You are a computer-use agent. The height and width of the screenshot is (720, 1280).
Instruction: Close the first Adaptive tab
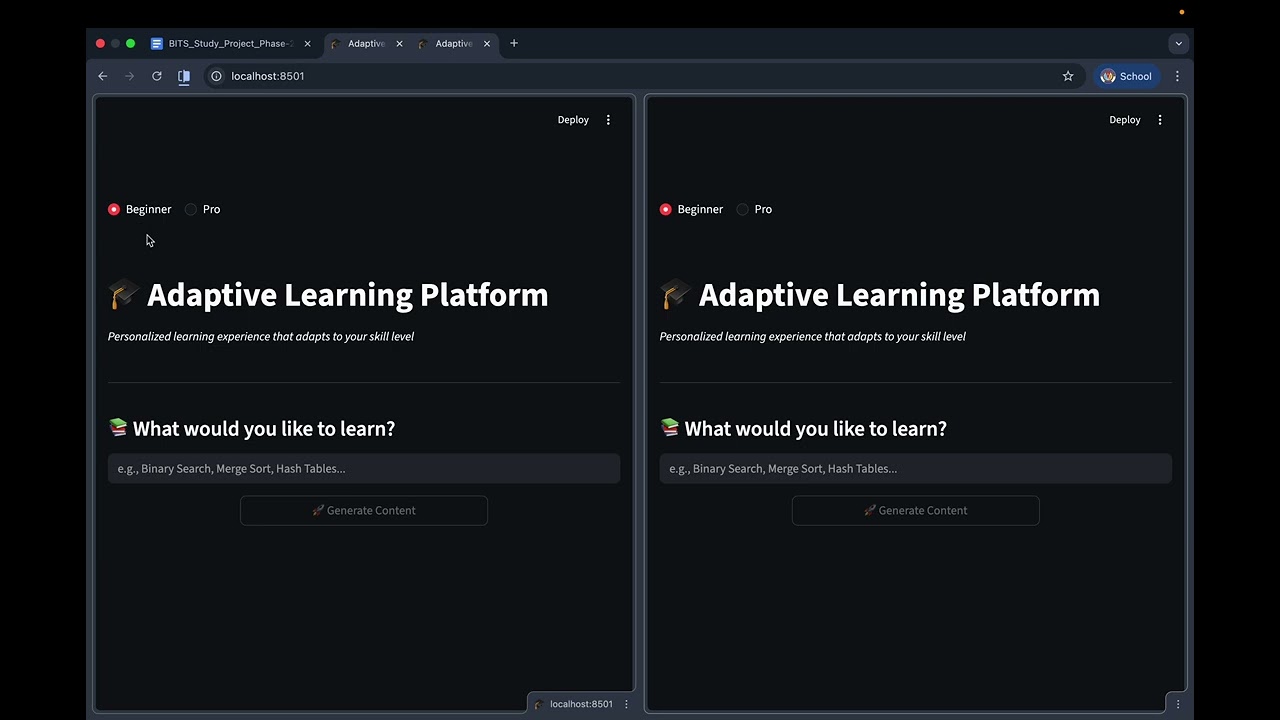pyautogui.click(x=399, y=43)
